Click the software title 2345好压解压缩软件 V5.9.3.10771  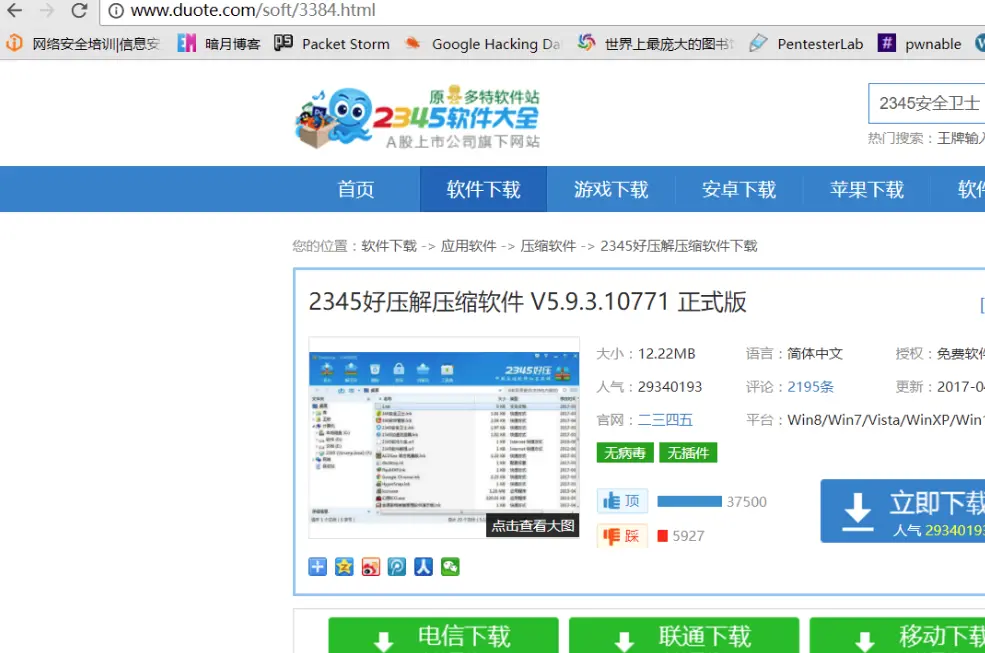point(527,302)
